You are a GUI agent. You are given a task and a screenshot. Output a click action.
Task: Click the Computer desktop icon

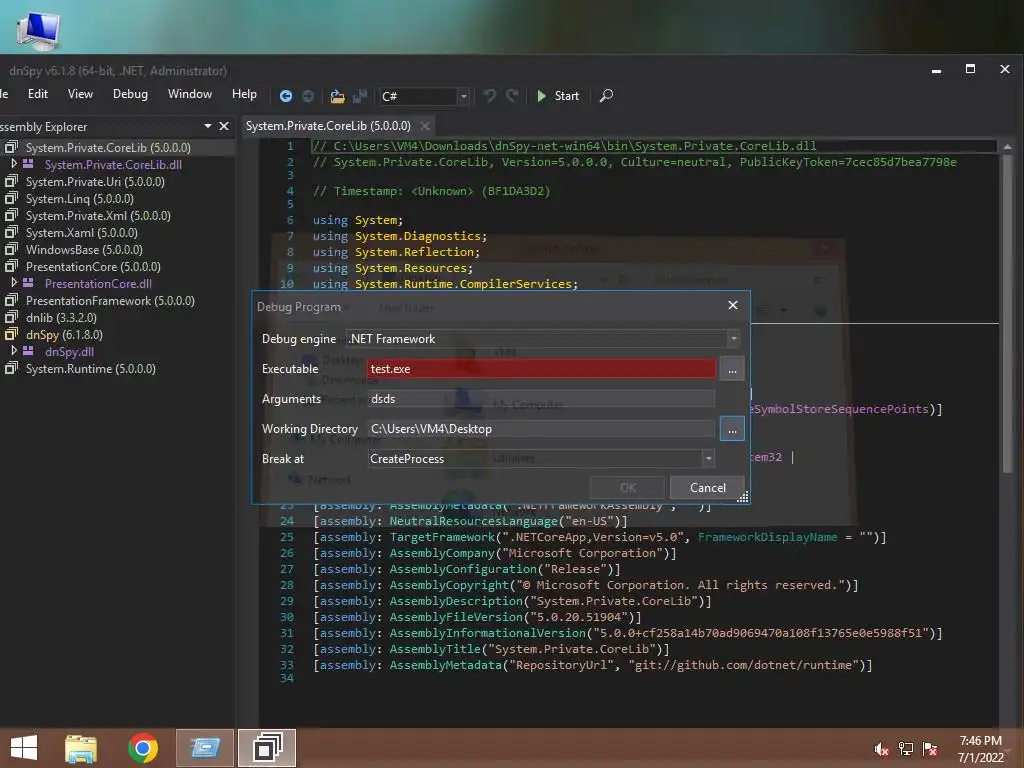(39, 30)
